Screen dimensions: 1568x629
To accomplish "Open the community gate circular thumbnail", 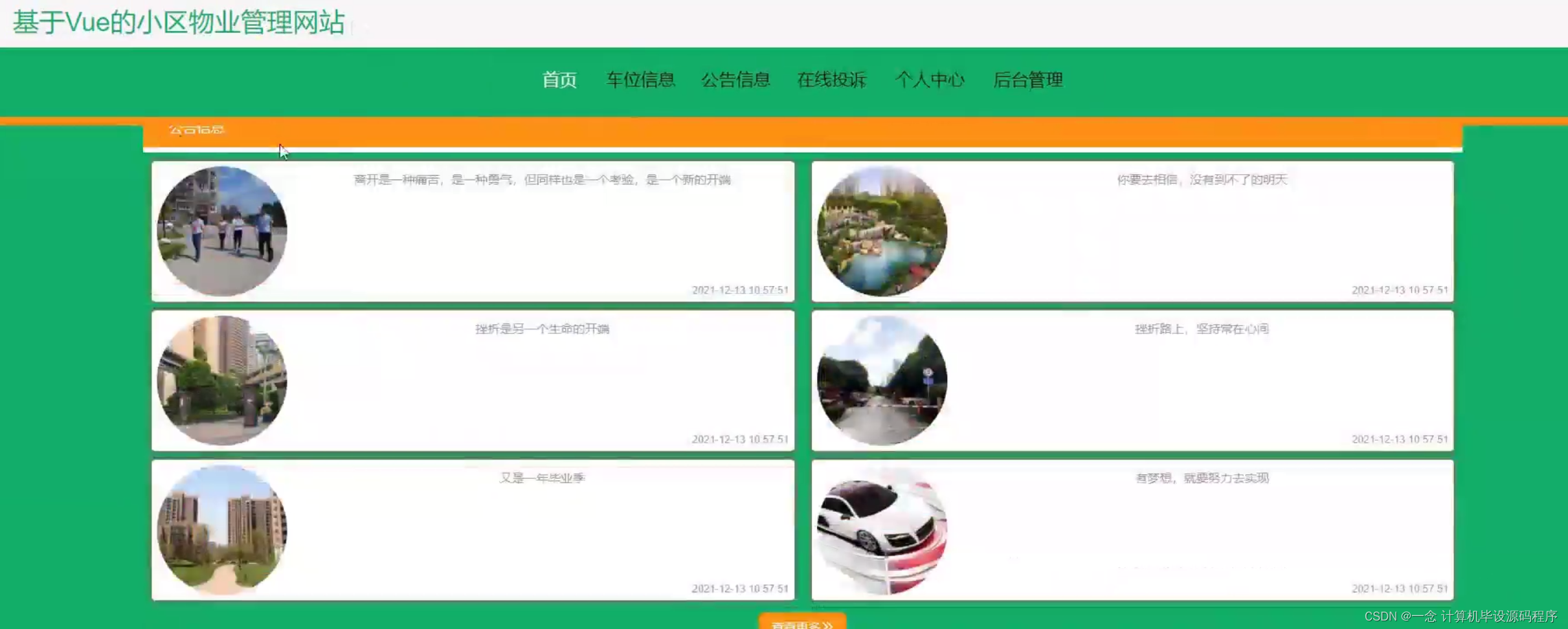I will pyautogui.click(x=222, y=381).
